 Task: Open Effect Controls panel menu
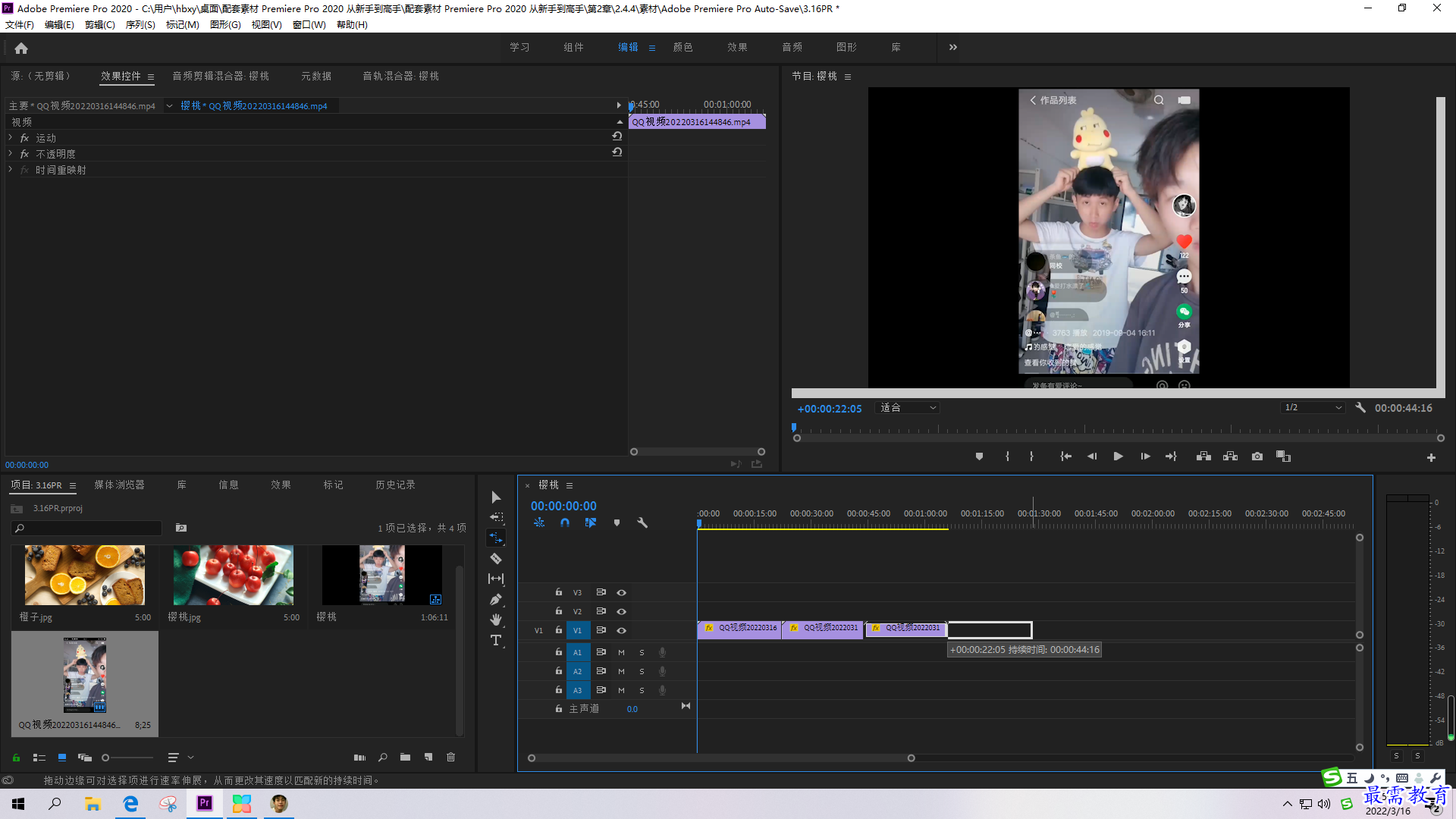click(x=151, y=77)
